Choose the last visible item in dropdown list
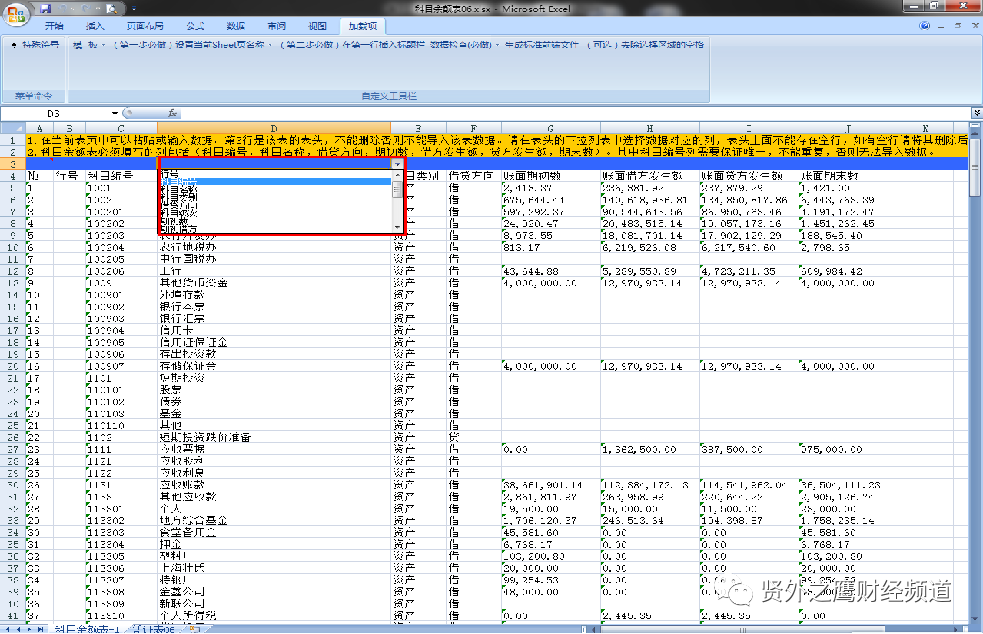Viewport: 983px width, 634px height. (x=275, y=229)
